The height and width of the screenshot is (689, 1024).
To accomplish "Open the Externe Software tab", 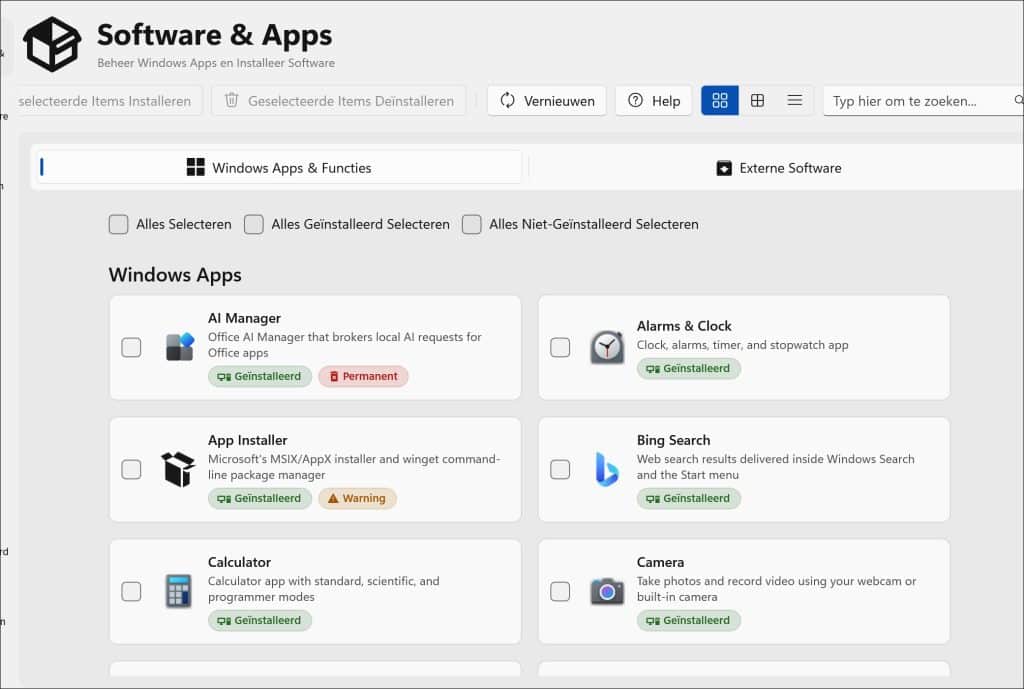I will click(778, 168).
